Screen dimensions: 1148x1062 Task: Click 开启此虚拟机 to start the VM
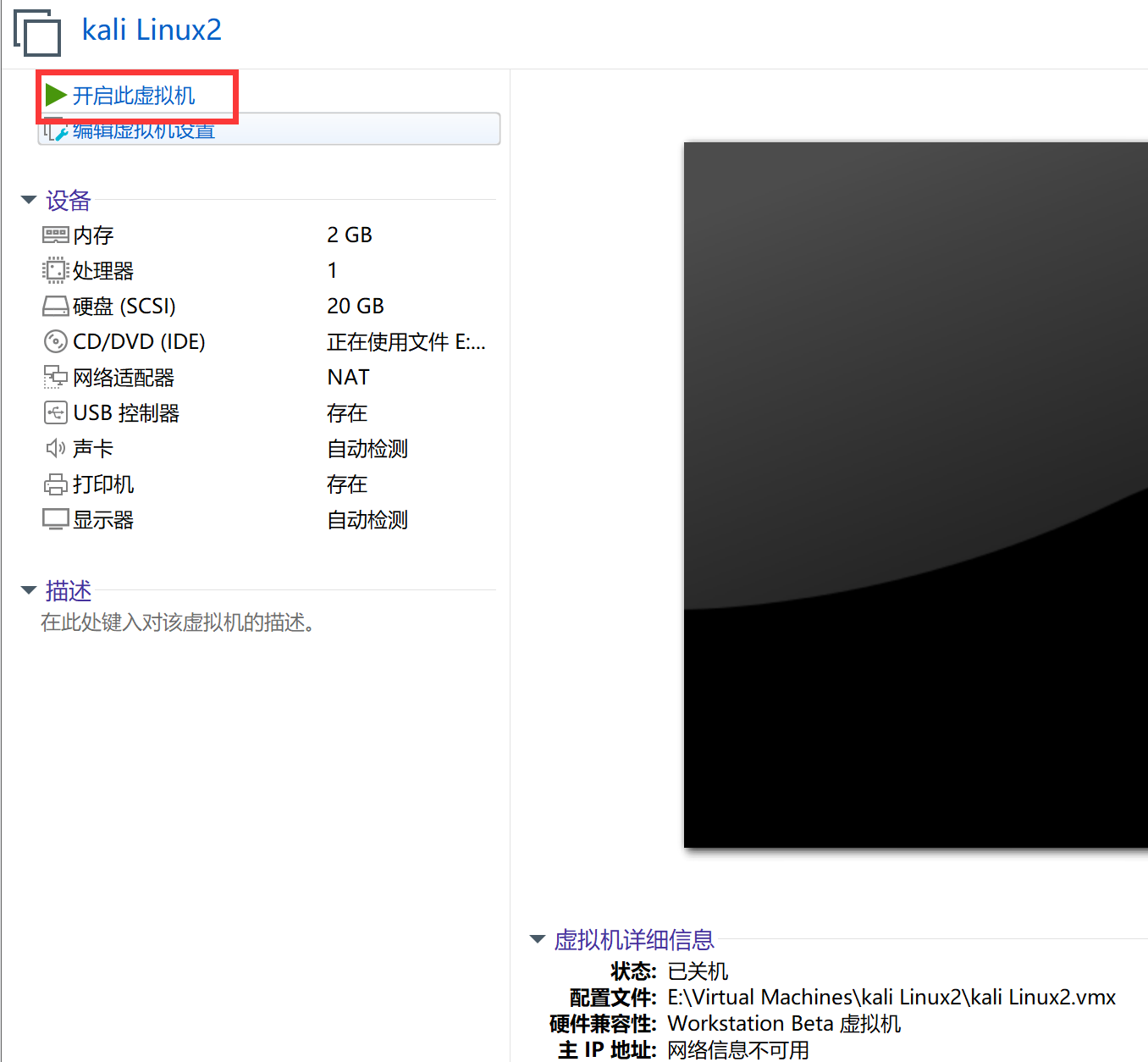pos(132,95)
